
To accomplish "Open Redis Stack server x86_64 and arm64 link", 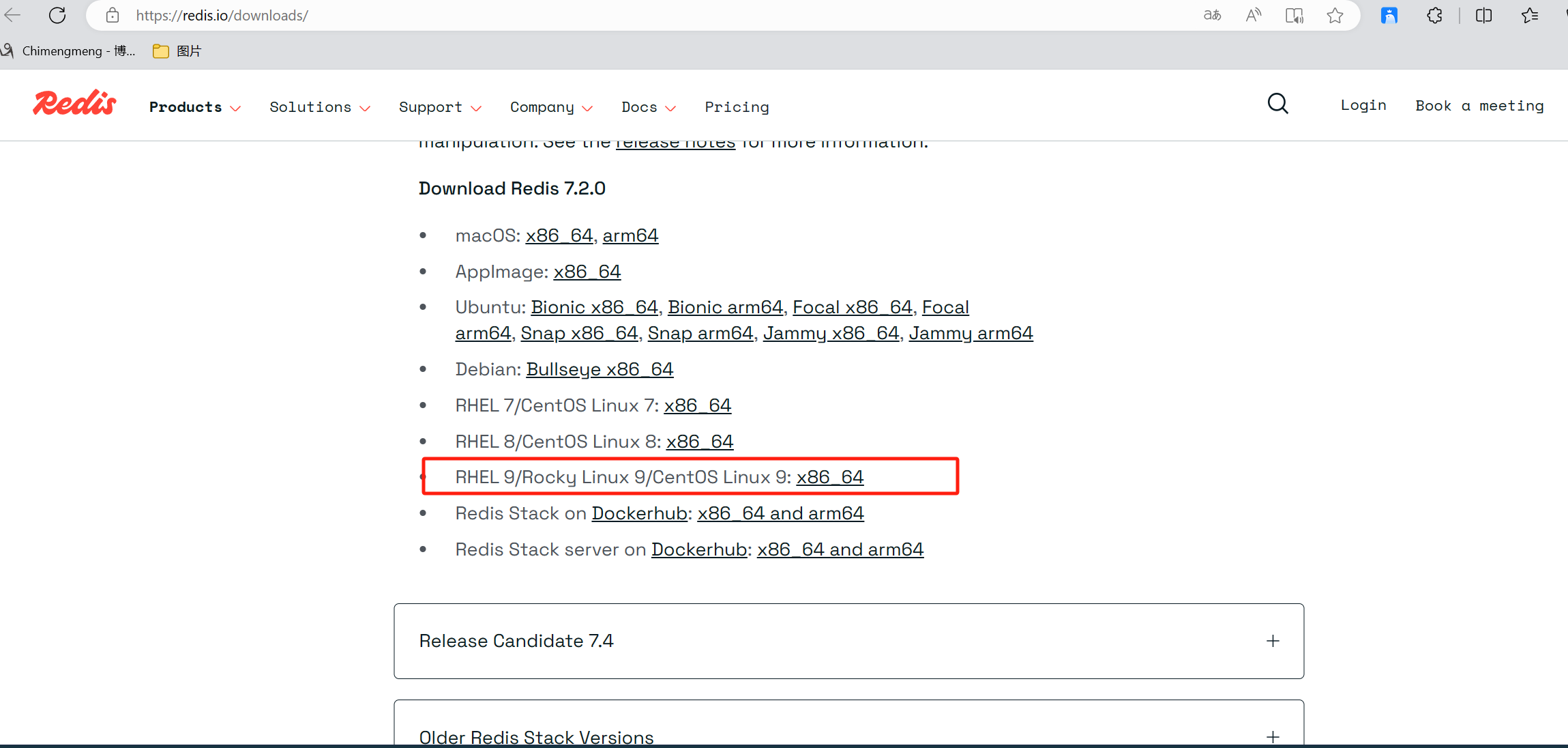I will (840, 549).
